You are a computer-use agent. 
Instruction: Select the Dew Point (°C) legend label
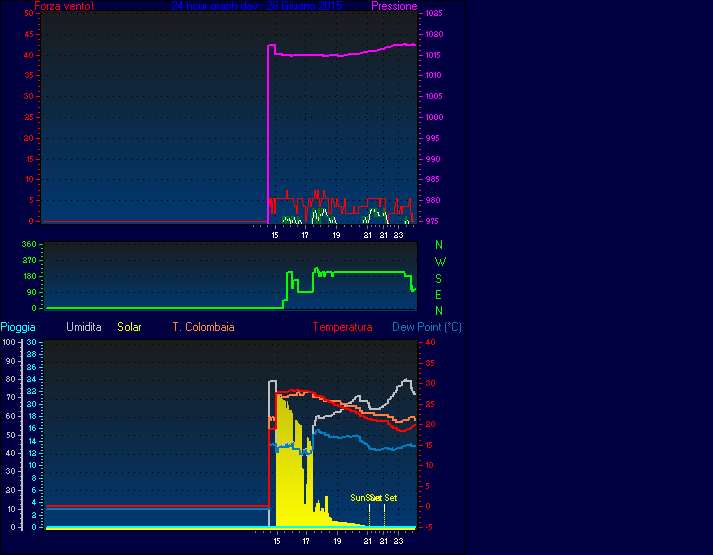pyautogui.click(x=426, y=327)
